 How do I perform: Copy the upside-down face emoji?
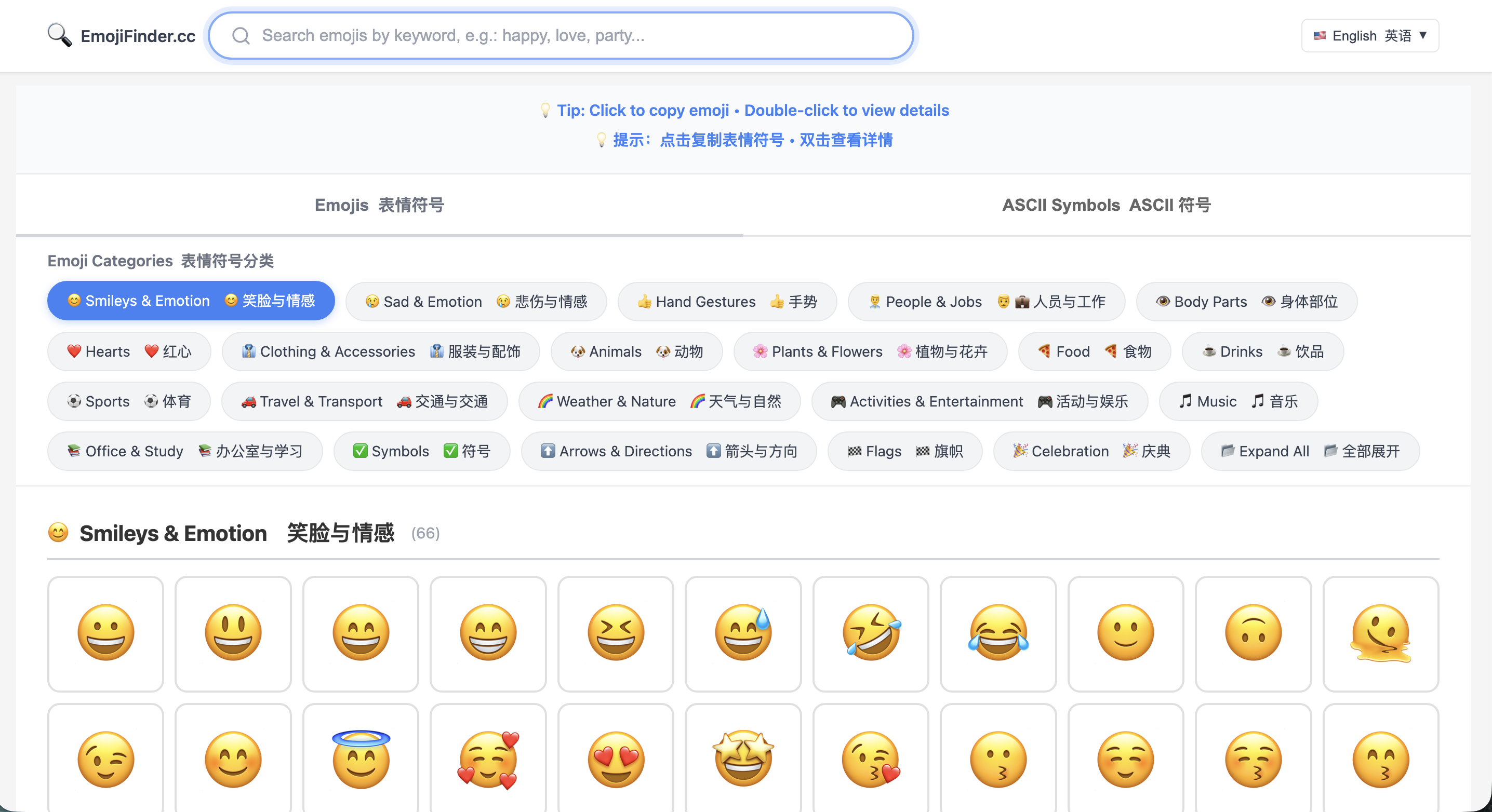[1254, 633]
